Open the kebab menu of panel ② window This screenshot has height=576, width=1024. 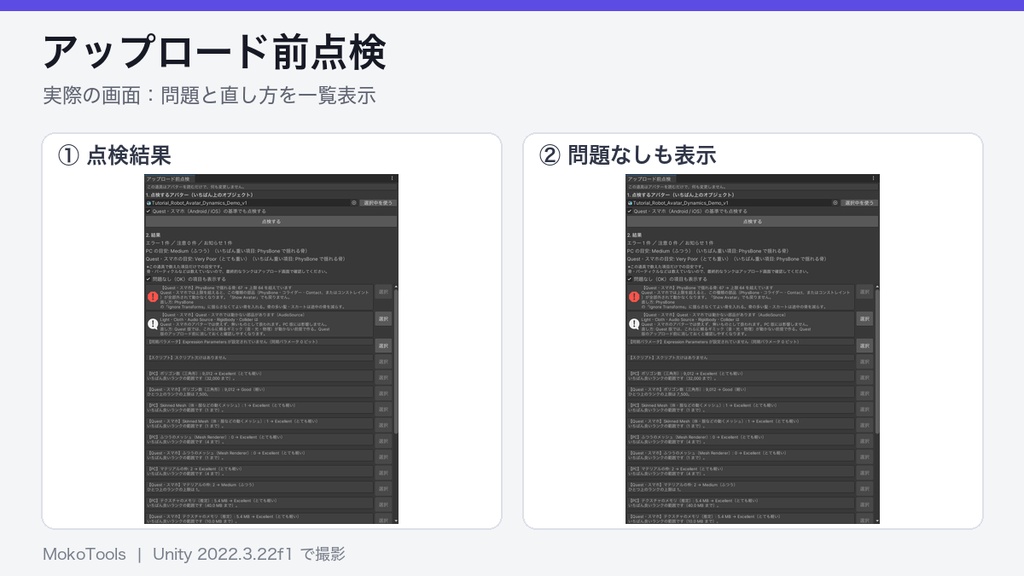point(874,178)
